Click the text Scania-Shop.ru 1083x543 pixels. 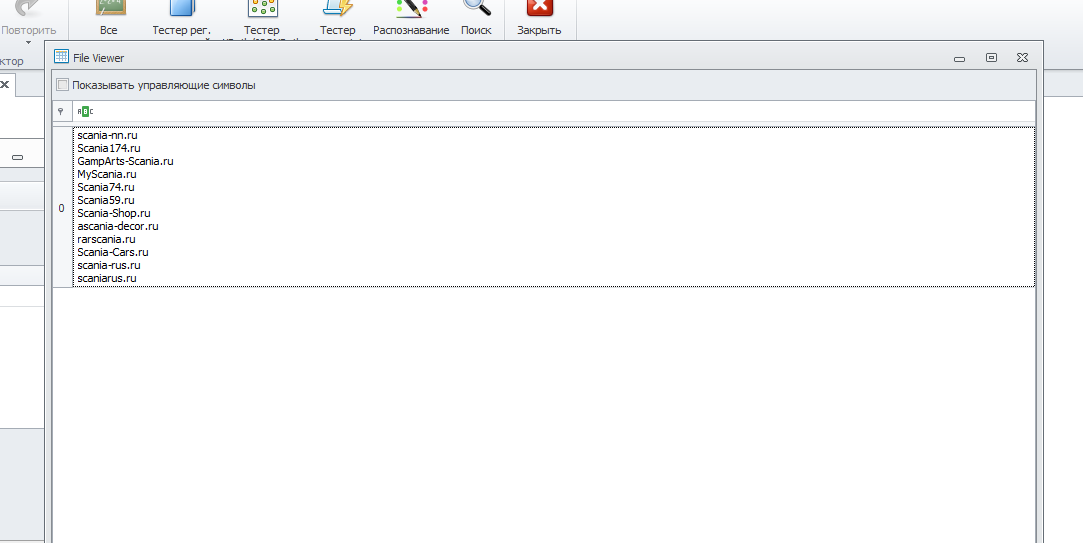[x=114, y=213]
